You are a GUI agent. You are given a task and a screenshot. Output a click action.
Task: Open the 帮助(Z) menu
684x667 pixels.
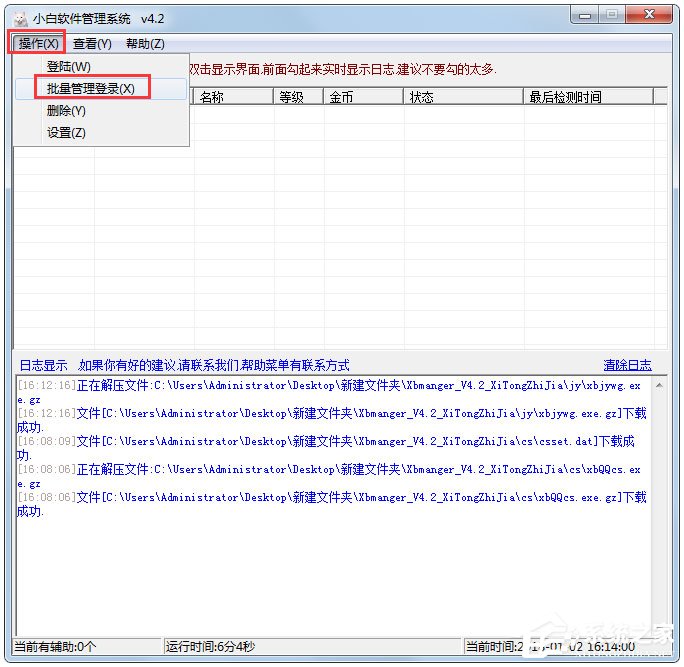[x=145, y=44]
